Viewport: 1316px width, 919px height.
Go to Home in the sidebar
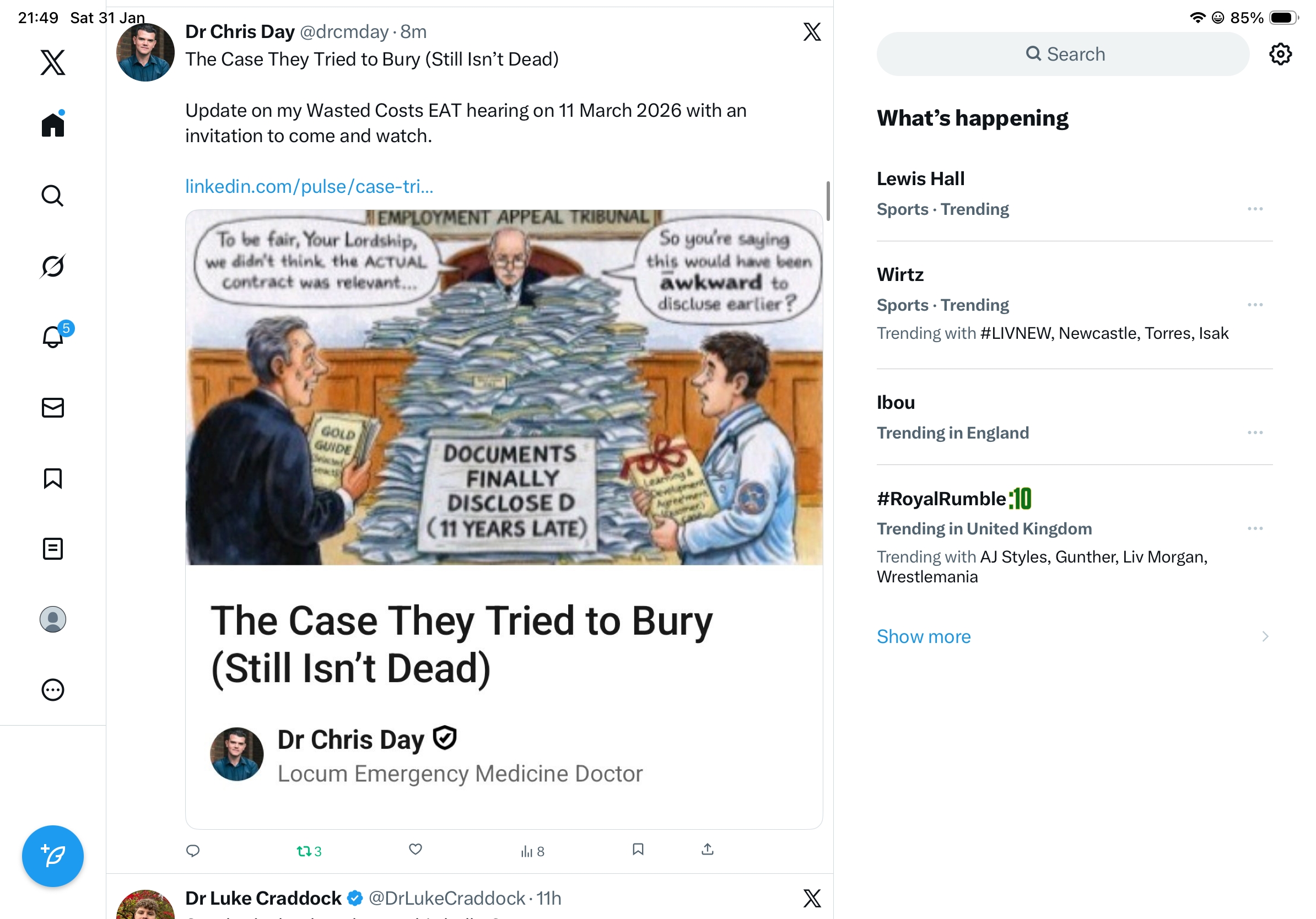53,125
